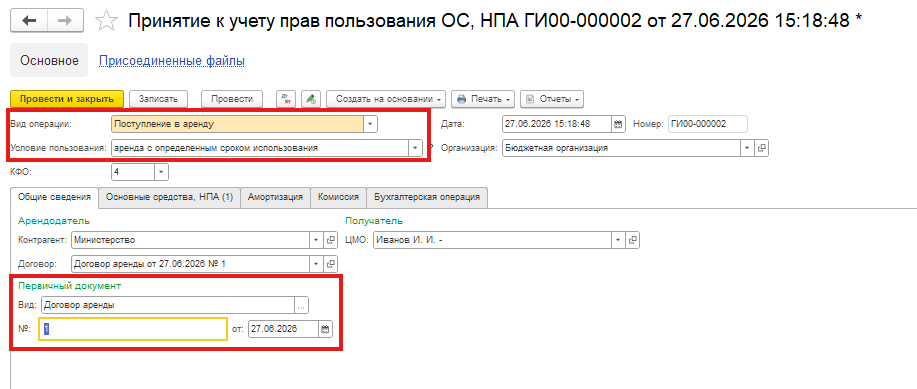Click ellipsis button for Вид document field
917x389 pixels.
[302, 305]
